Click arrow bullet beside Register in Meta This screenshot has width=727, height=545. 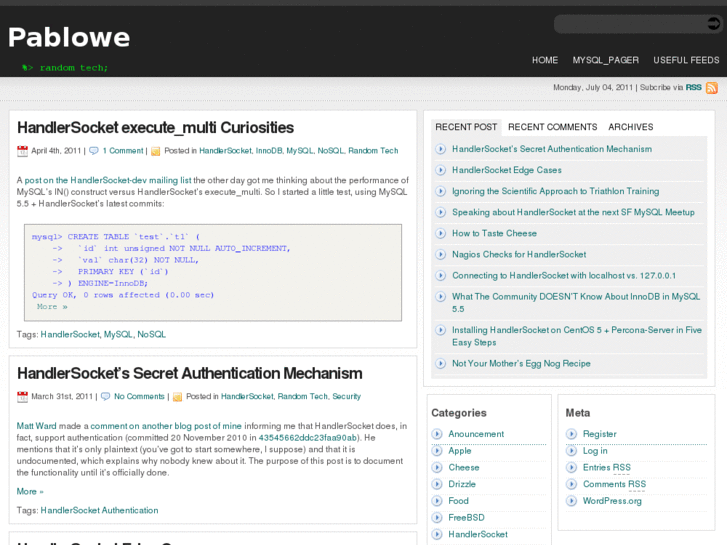pyautogui.click(x=571, y=434)
